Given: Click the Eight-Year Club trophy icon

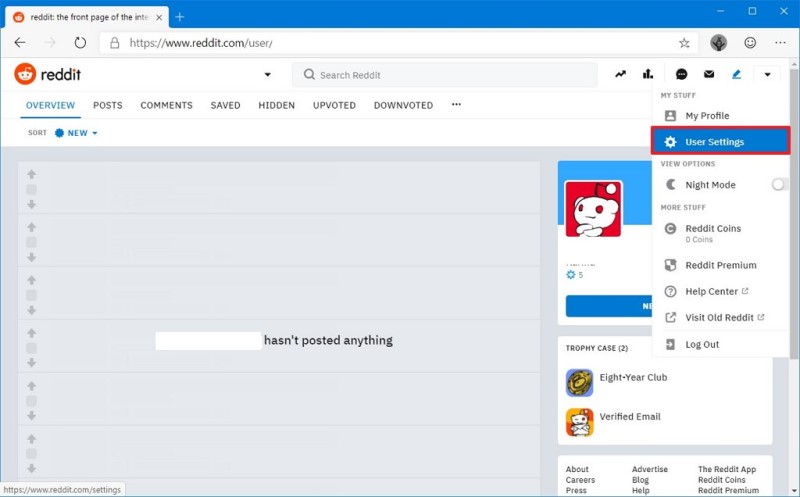Looking at the screenshot, I should point(579,383).
